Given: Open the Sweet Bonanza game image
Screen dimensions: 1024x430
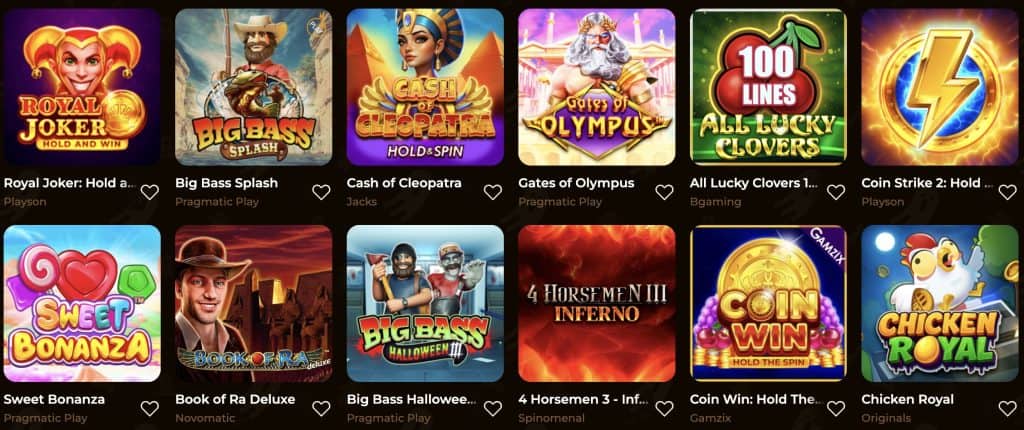Looking at the screenshot, I should click(x=82, y=303).
